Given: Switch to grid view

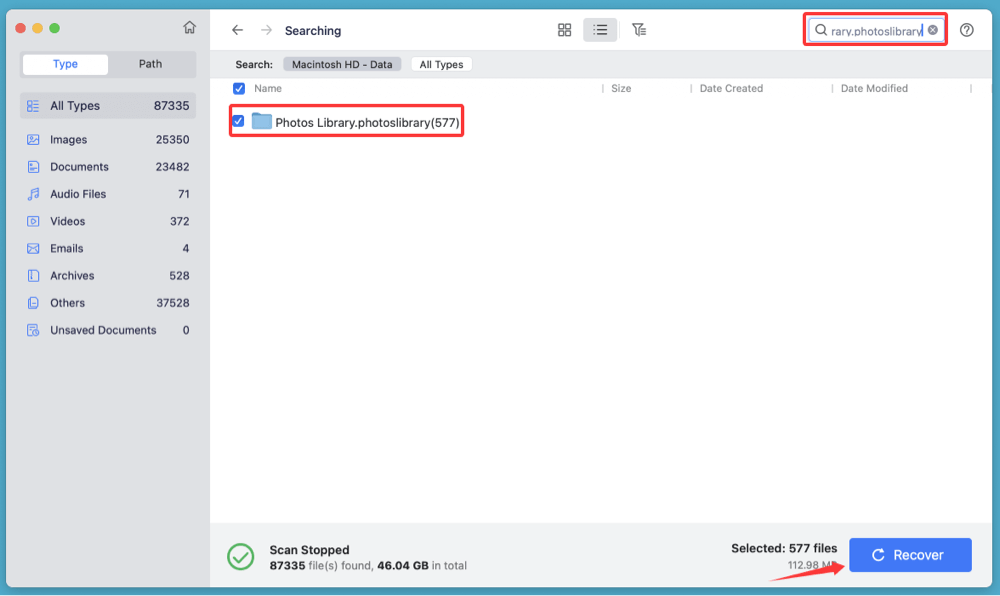Looking at the screenshot, I should coord(564,30).
